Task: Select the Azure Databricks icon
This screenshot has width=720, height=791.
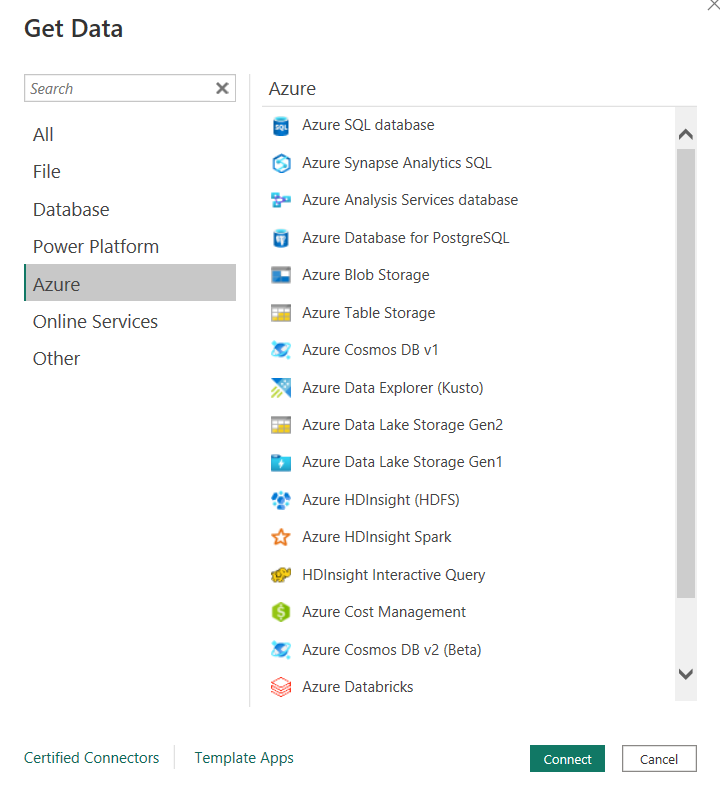Action: (x=281, y=687)
